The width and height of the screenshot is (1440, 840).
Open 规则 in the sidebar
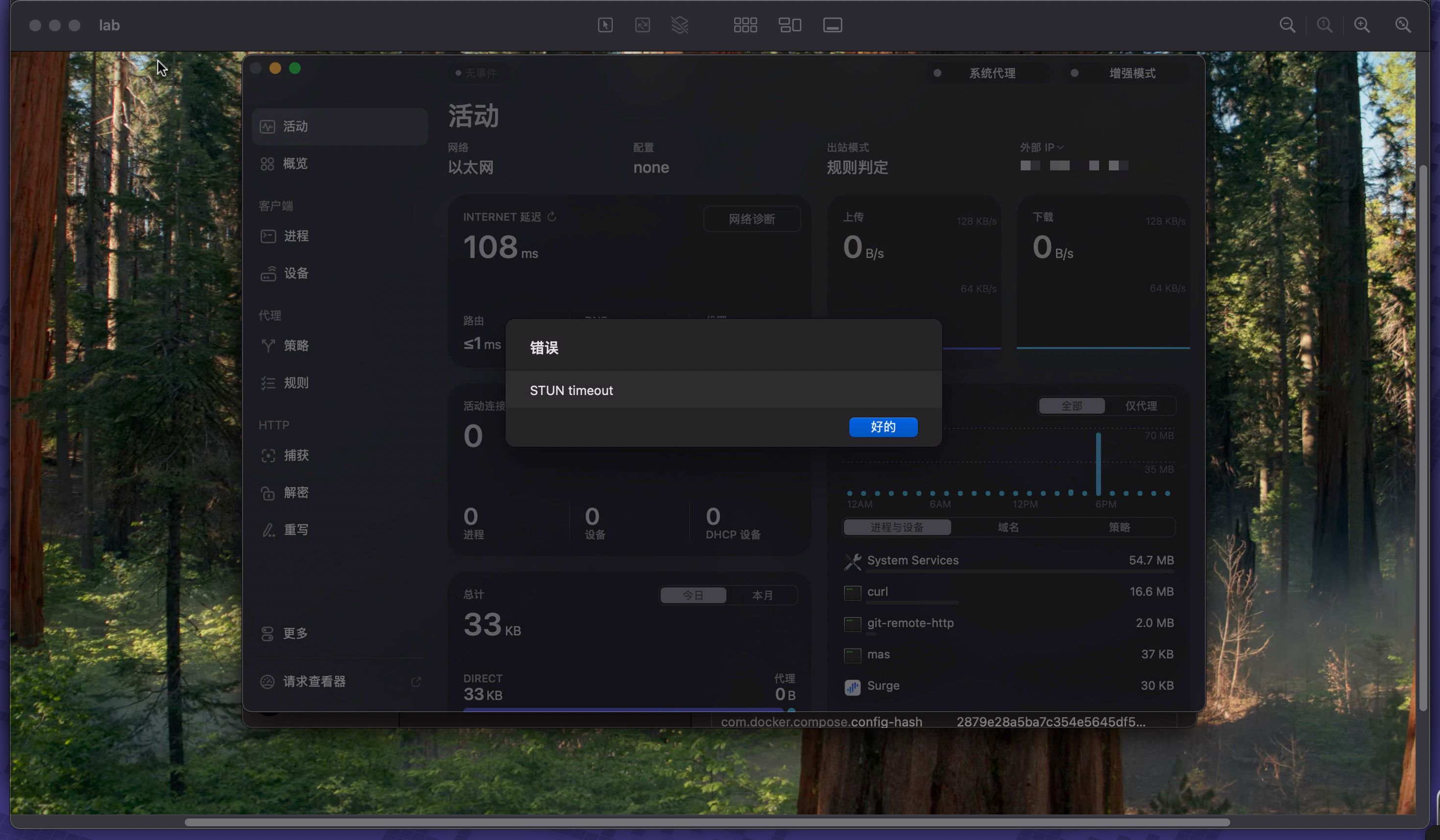click(x=339, y=383)
